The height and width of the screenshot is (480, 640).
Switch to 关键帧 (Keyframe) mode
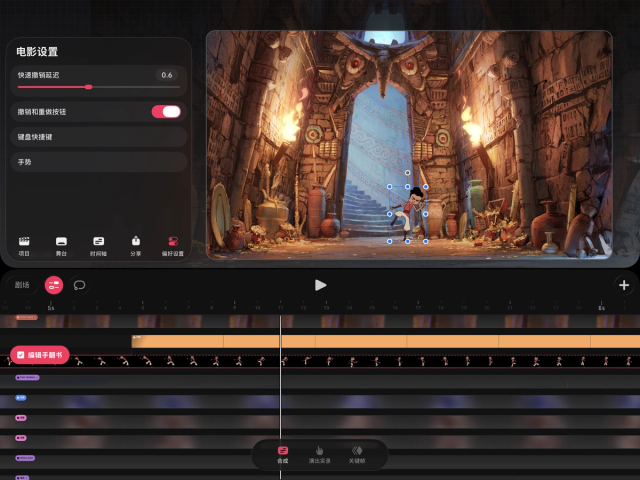(x=357, y=454)
